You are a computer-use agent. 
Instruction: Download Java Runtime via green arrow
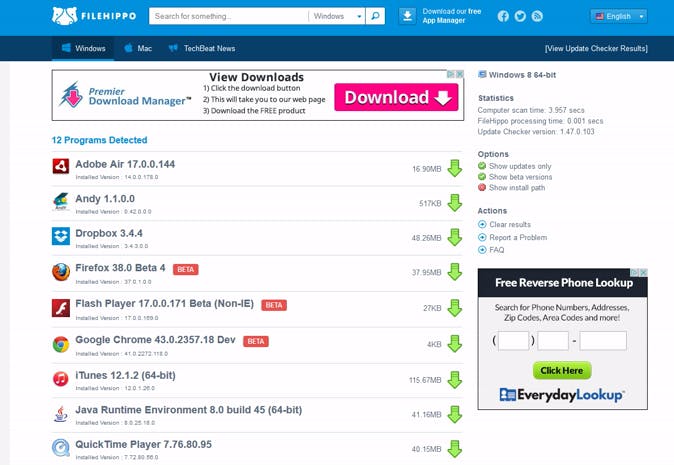point(454,415)
